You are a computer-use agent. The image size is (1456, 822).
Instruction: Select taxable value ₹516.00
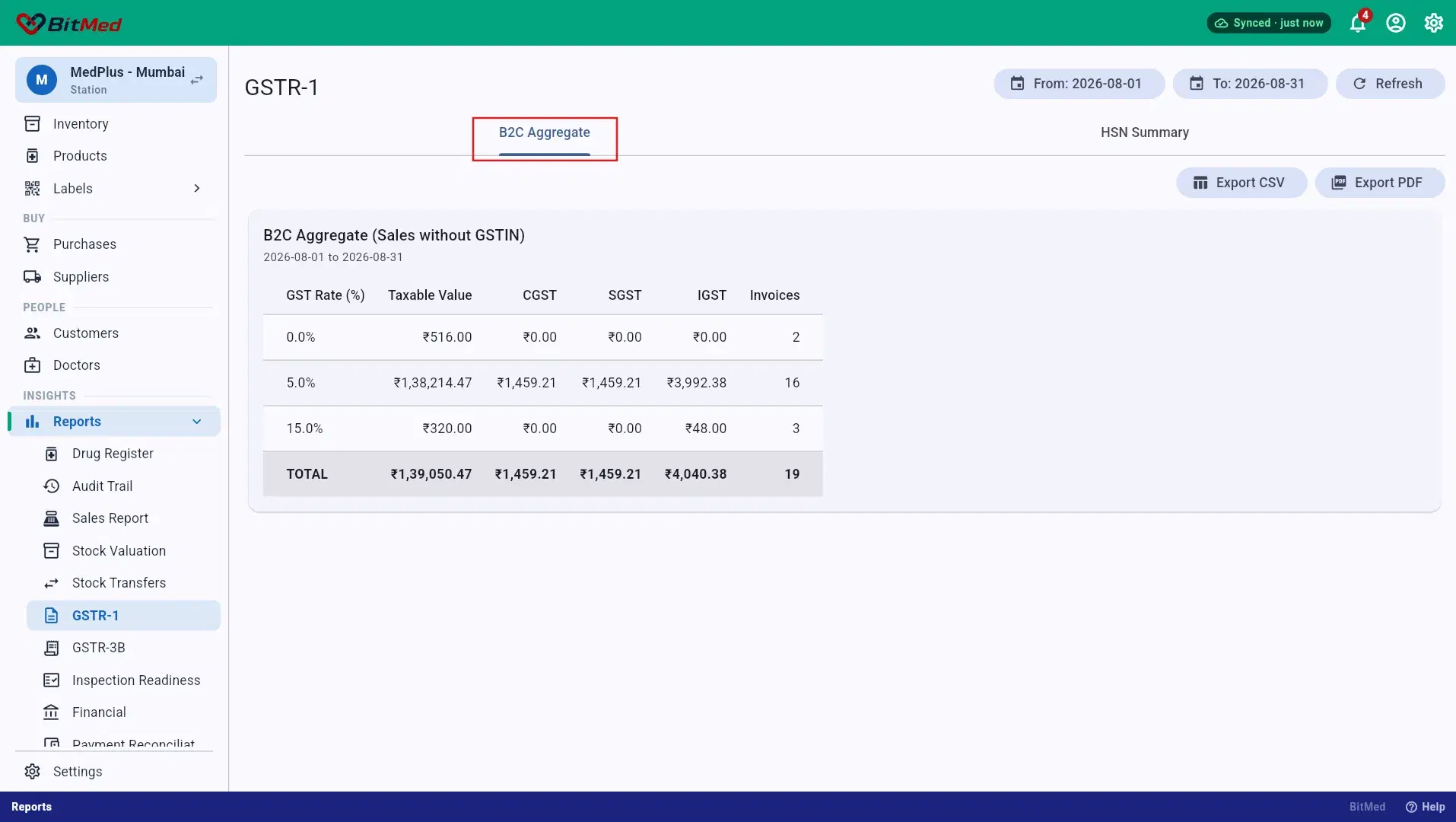447,337
